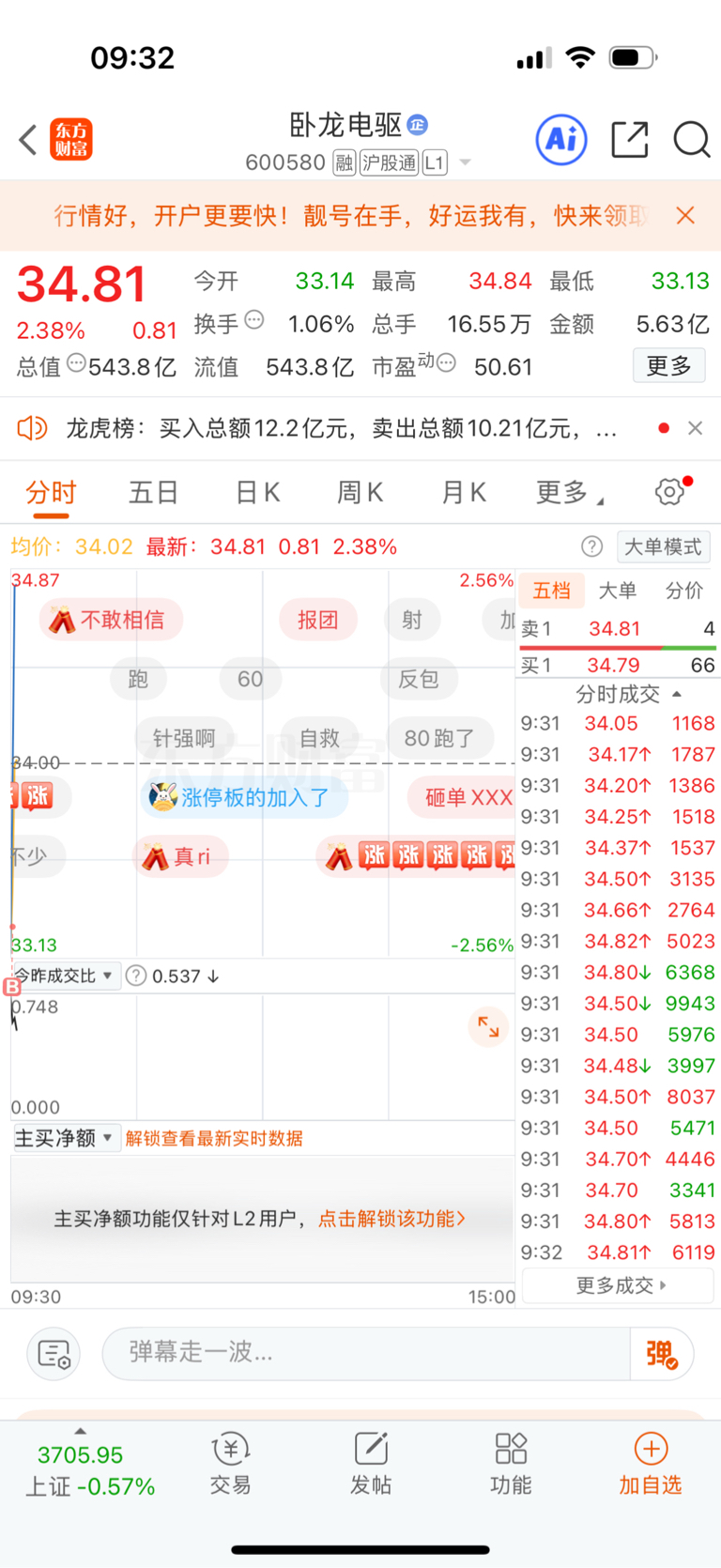Screen dimensions: 721x1568
Task: Open 更多成交 link
Action: tap(618, 1285)
